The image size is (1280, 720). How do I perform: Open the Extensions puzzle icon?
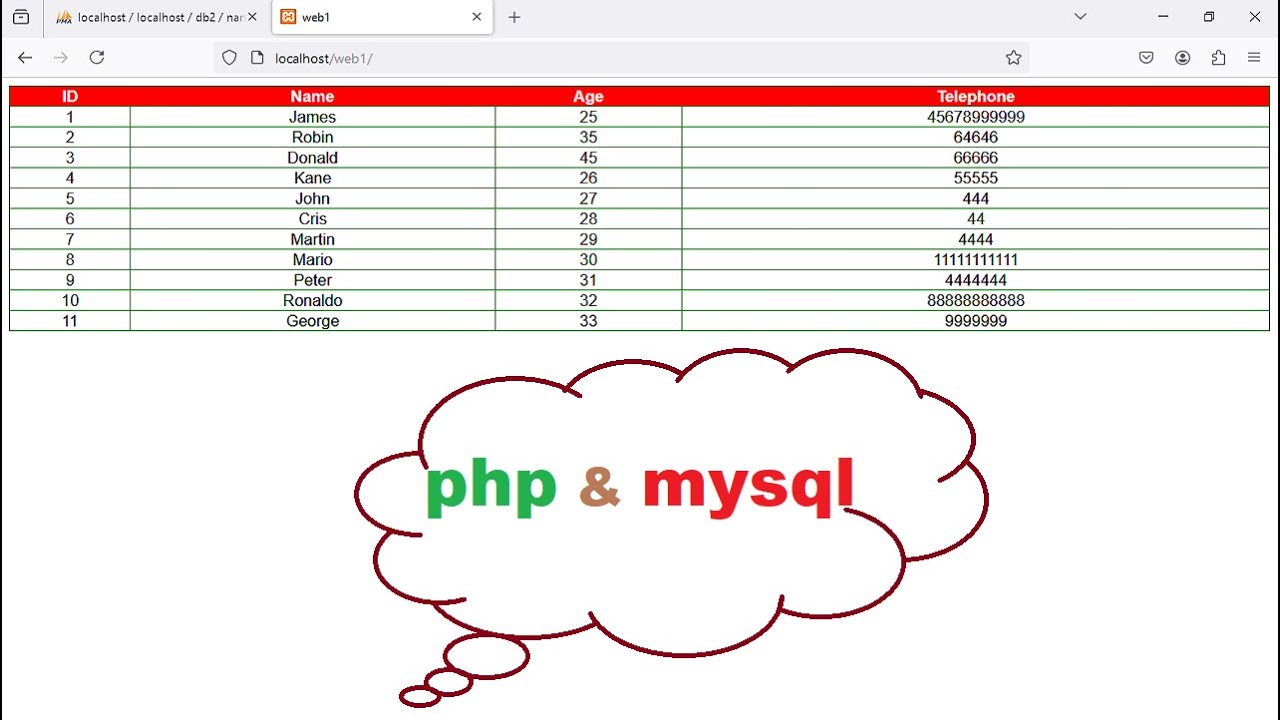tap(1218, 58)
